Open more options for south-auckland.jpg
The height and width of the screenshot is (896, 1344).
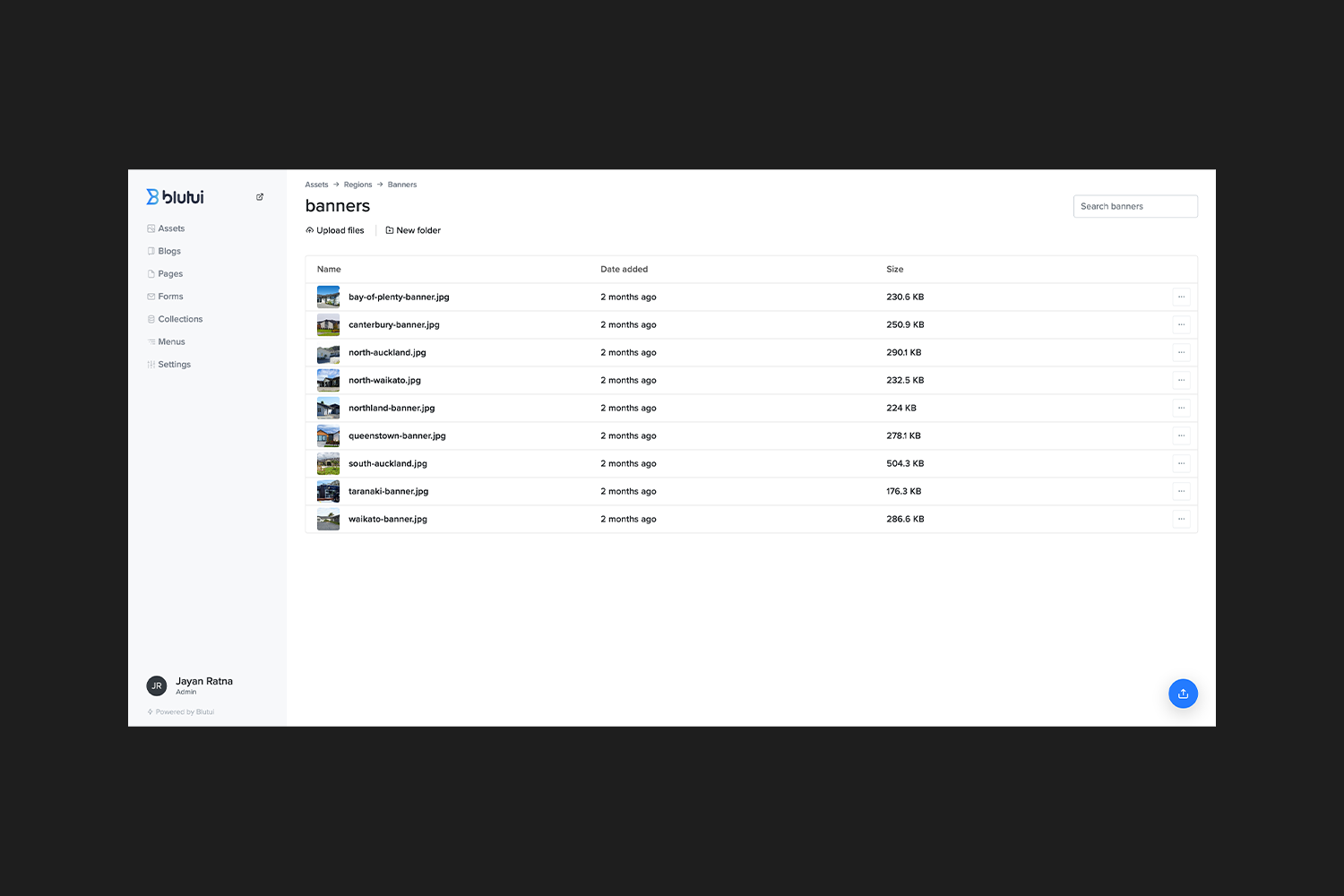coord(1181,463)
